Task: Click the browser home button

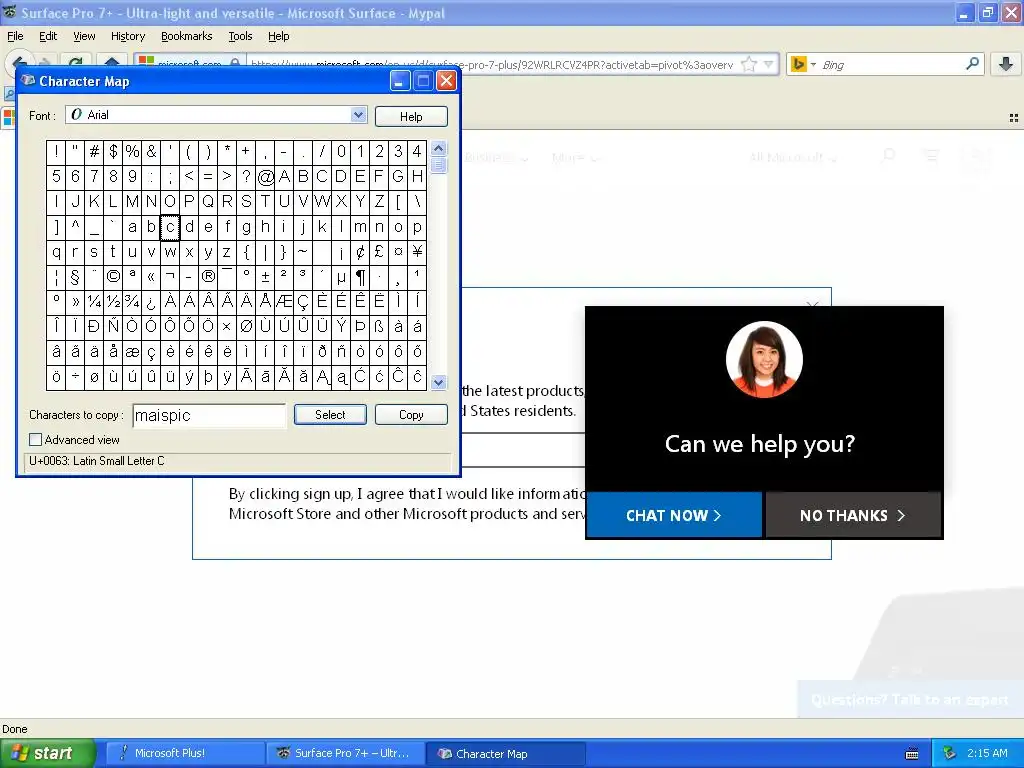Action: click(112, 63)
